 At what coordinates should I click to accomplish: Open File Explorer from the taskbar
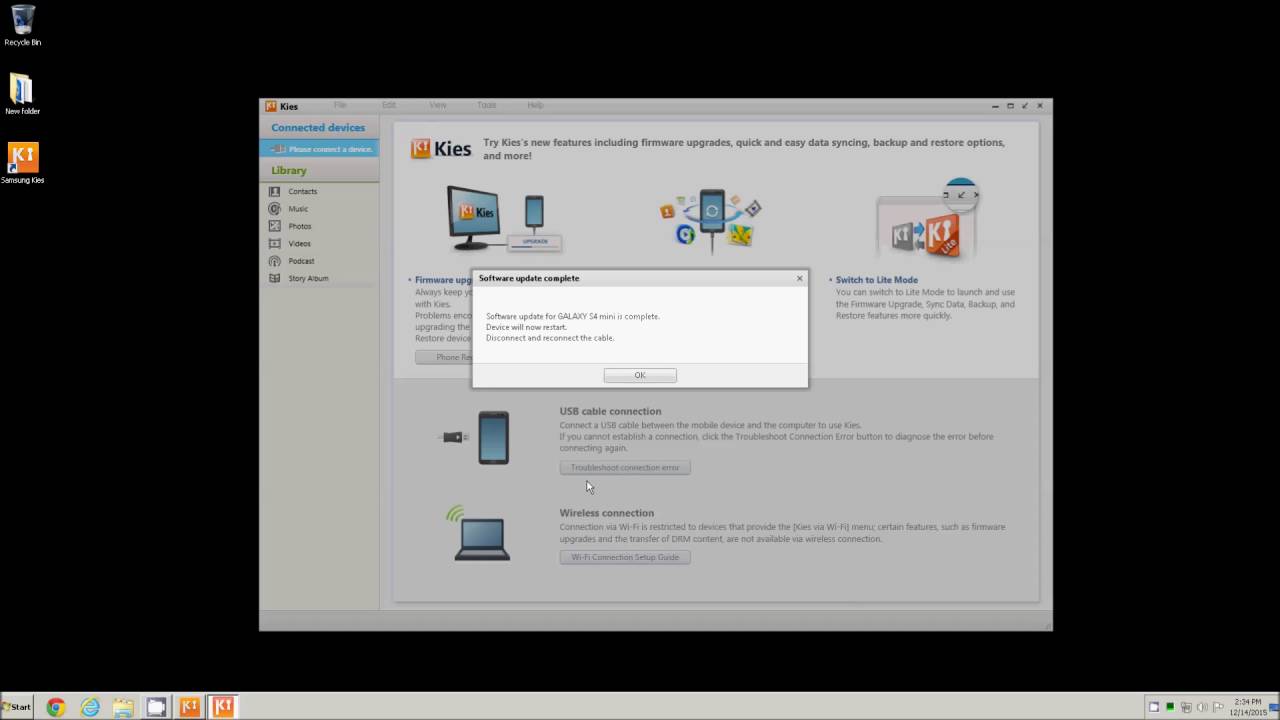[x=123, y=707]
